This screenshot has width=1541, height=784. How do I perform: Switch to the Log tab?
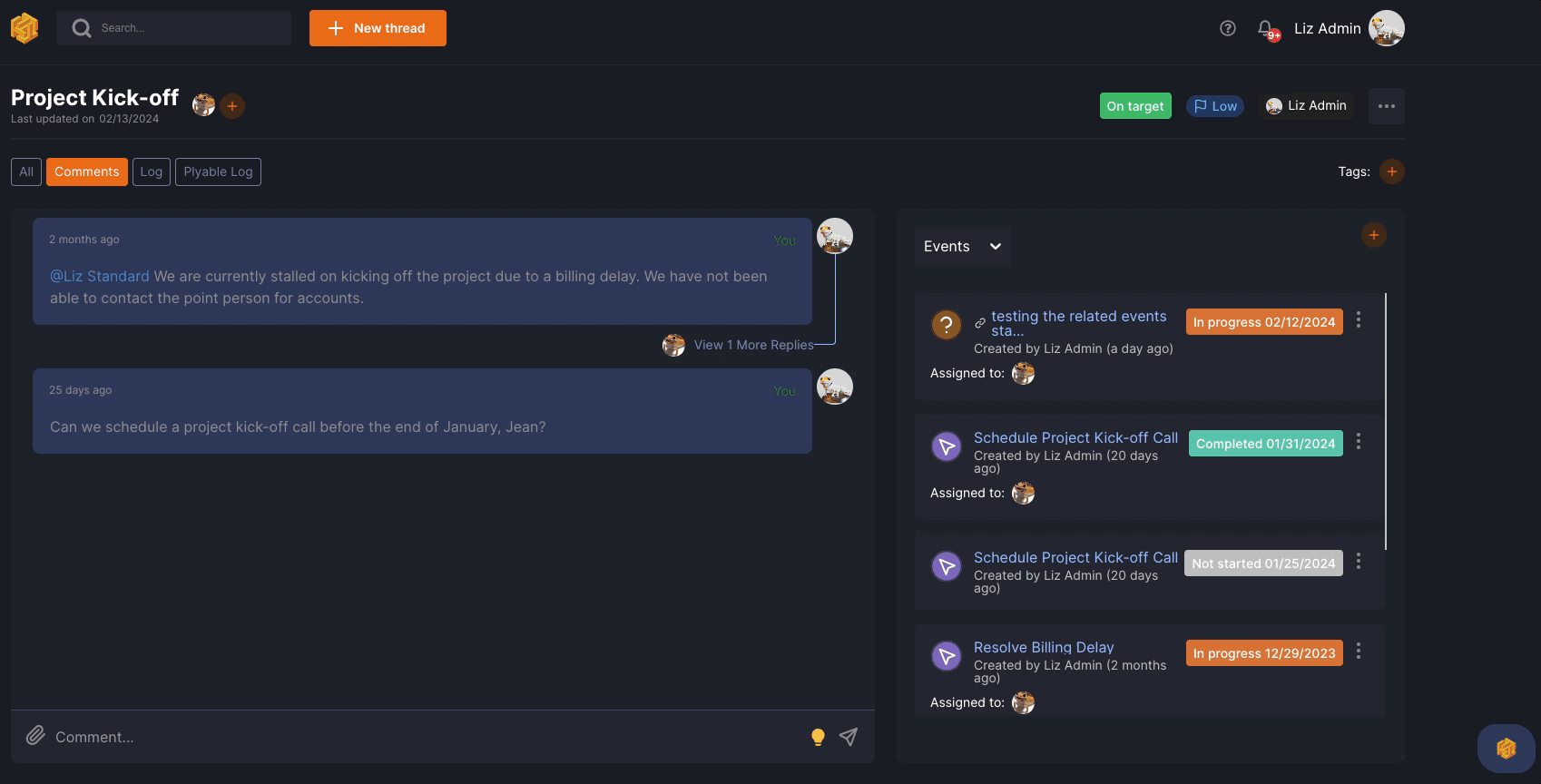pos(151,171)
